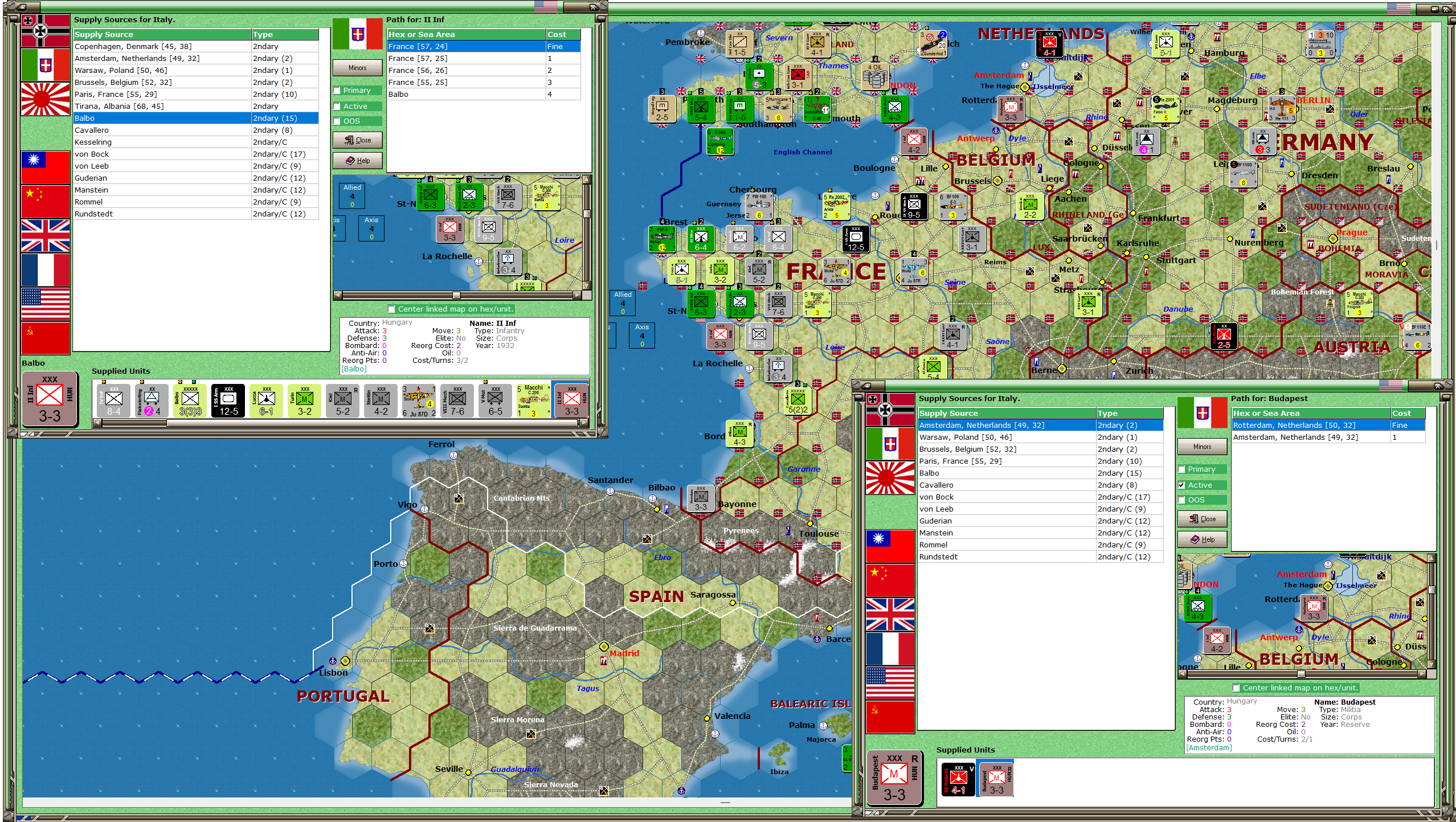Click the 4-1 SS unit in bottom-right supplied units
This screenshot has width=1456, height=822.
[959, 779]
